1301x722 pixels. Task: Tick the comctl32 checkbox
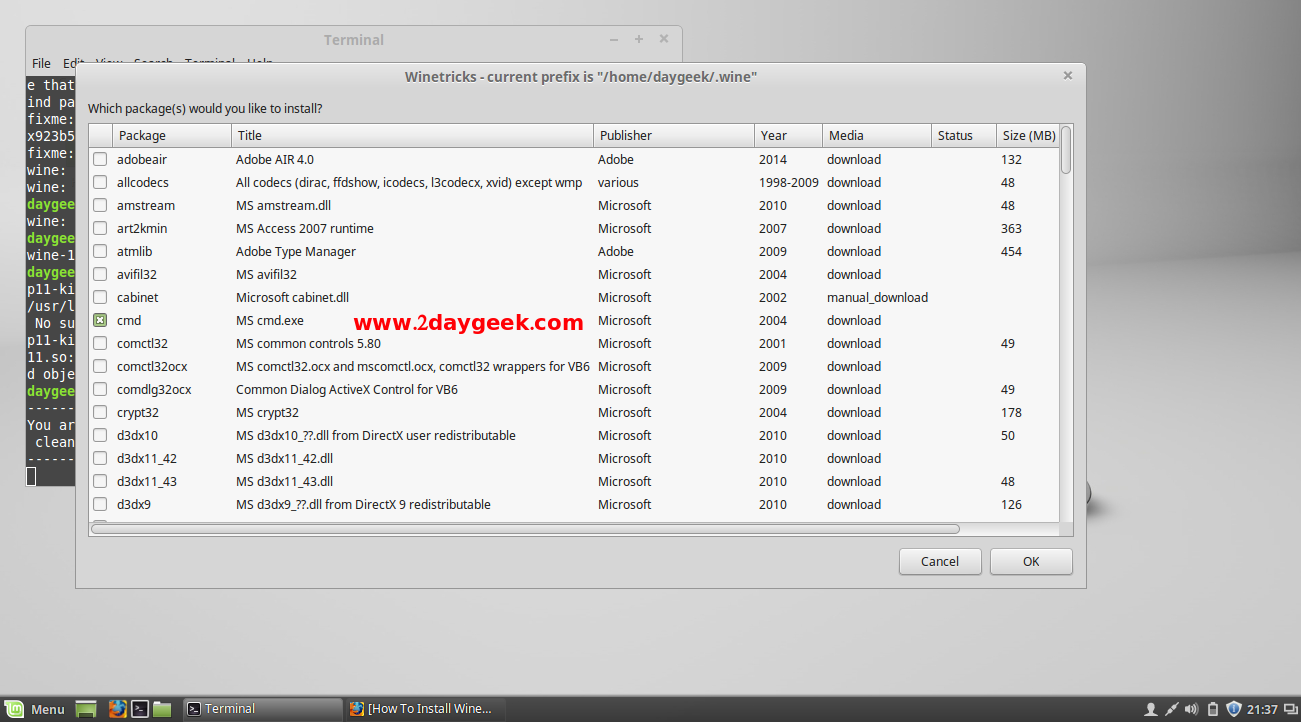coord(100,343)
